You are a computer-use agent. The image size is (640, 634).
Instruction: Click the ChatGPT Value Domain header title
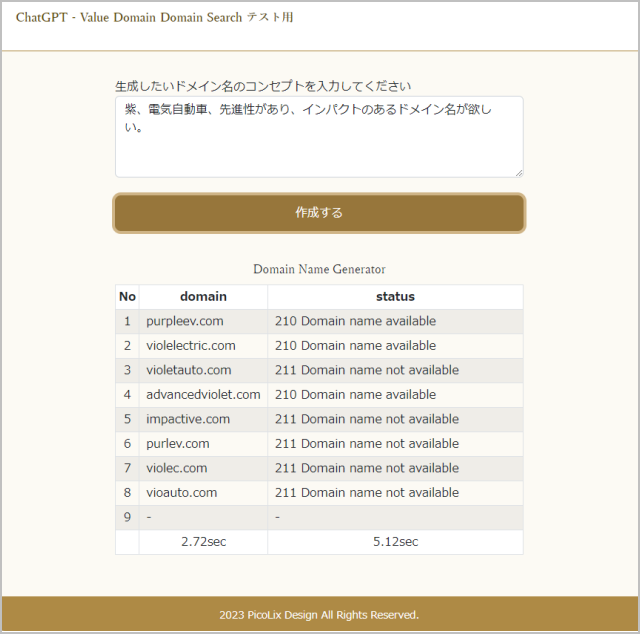[154, 18]
